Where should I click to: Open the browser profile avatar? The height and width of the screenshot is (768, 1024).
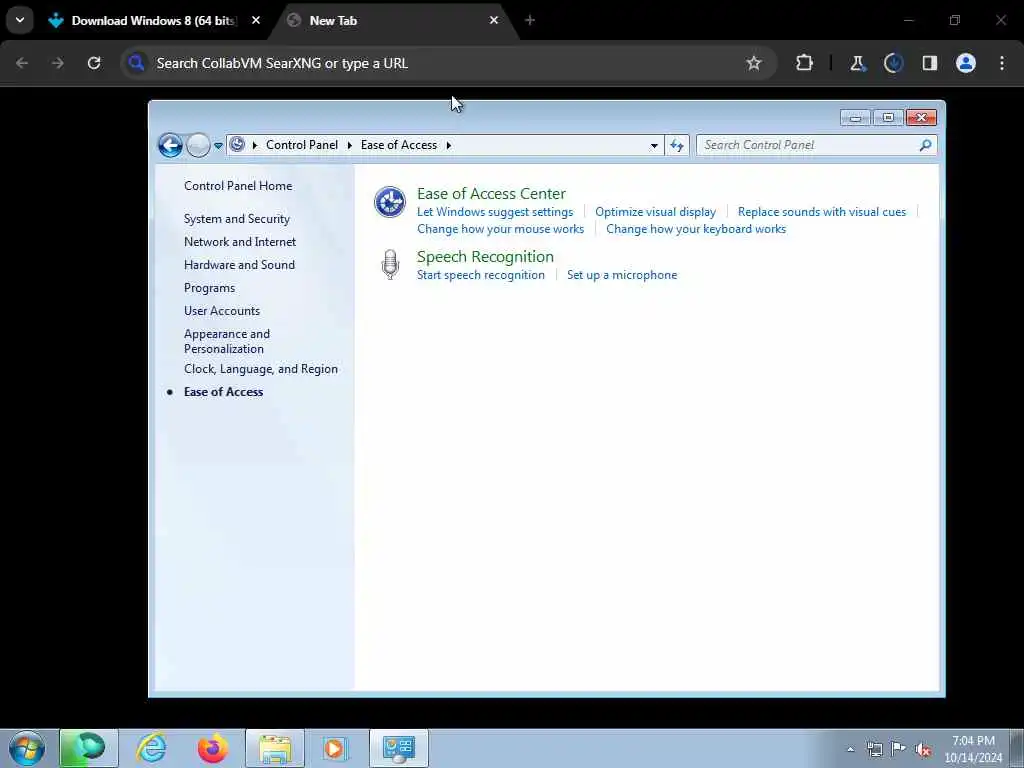point(966,63)
